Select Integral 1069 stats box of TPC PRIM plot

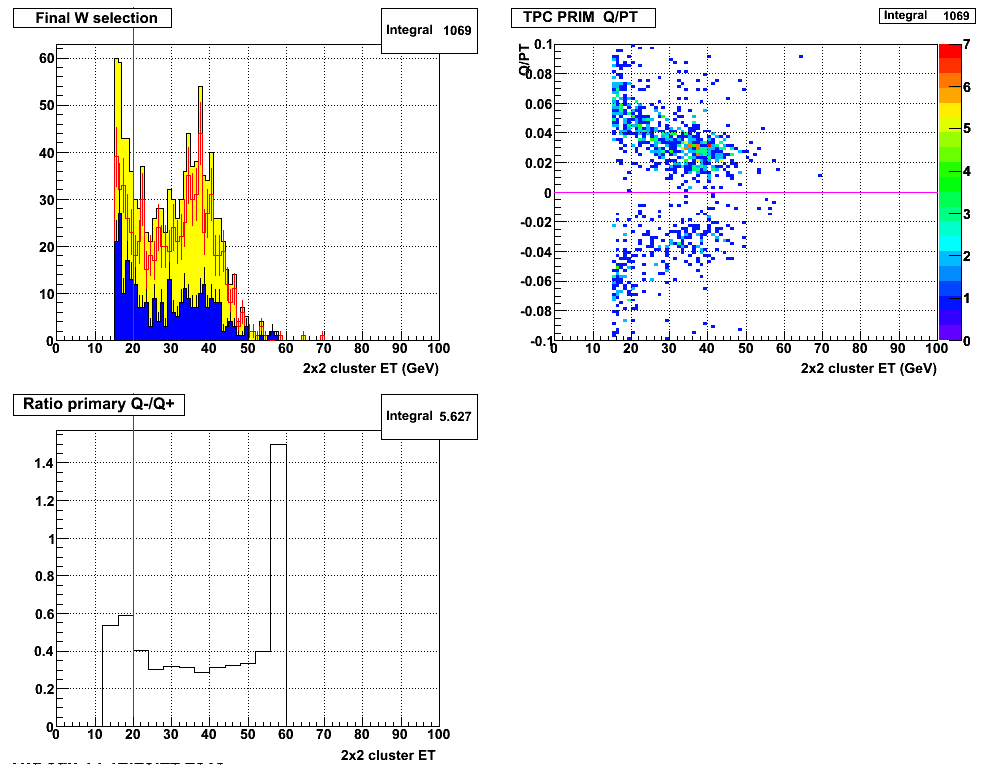point(927,16)
